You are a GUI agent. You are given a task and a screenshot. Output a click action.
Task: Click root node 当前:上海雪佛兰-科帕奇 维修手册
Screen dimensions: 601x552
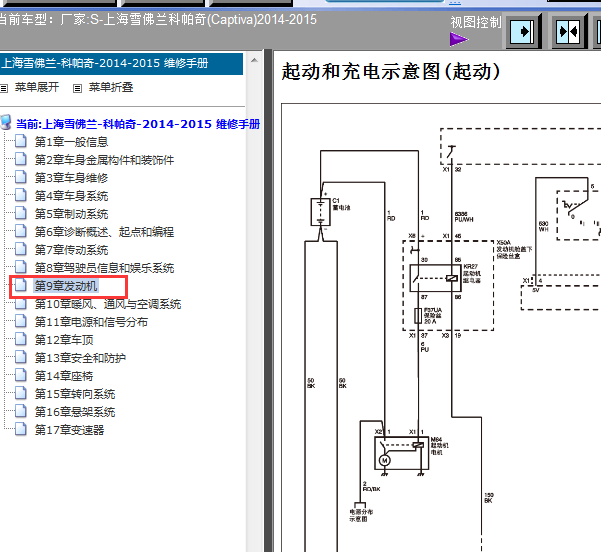pyautogui.click(x=138, y=124)
